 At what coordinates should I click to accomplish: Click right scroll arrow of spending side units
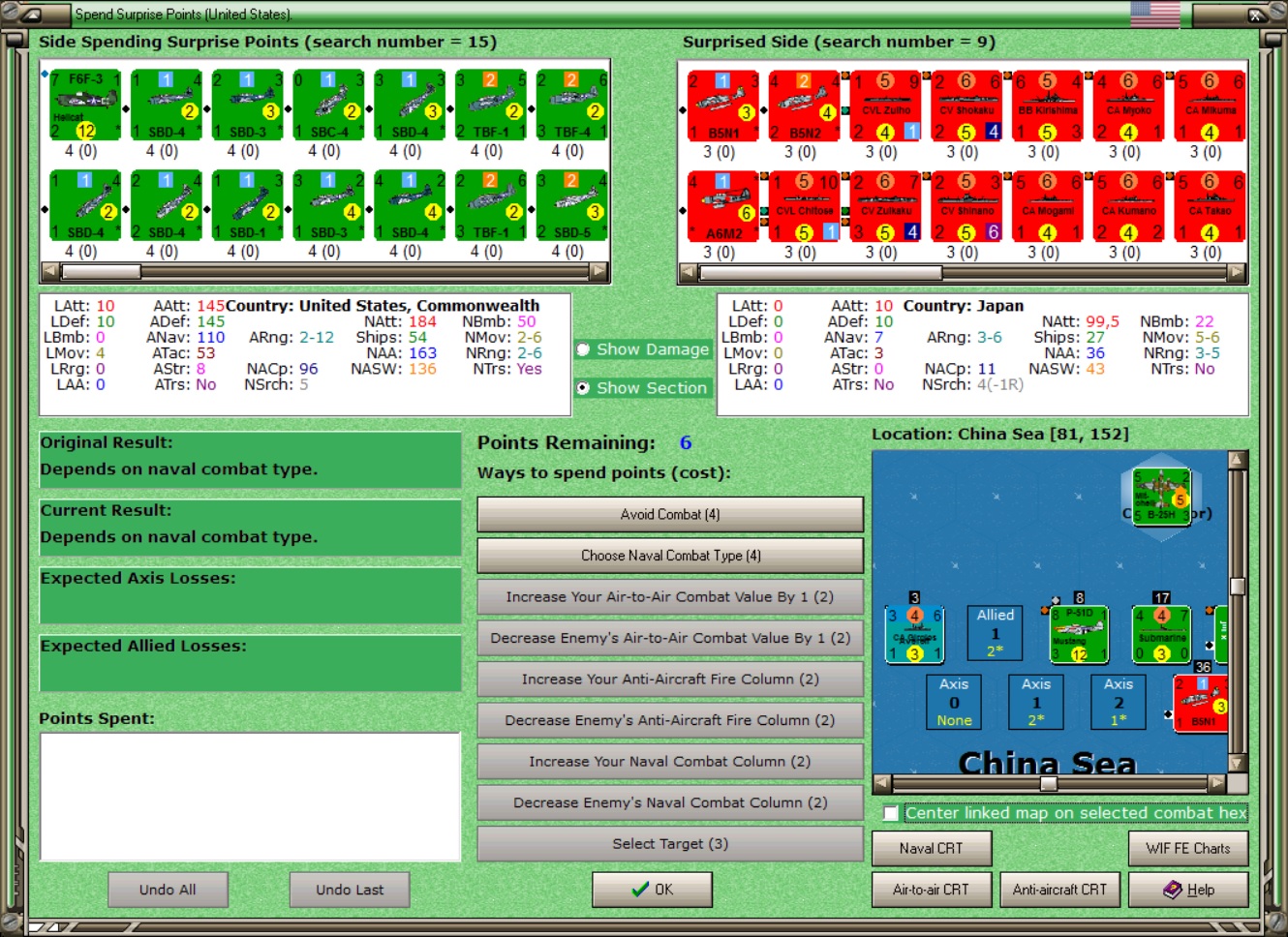click(600, 272)
